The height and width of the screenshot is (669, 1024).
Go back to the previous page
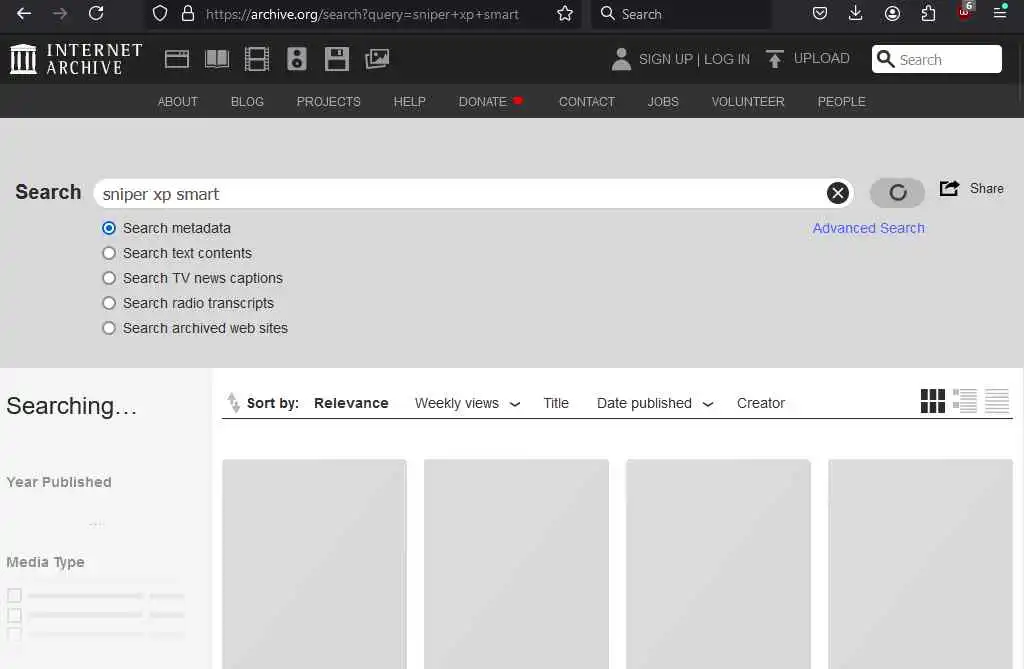24,13
